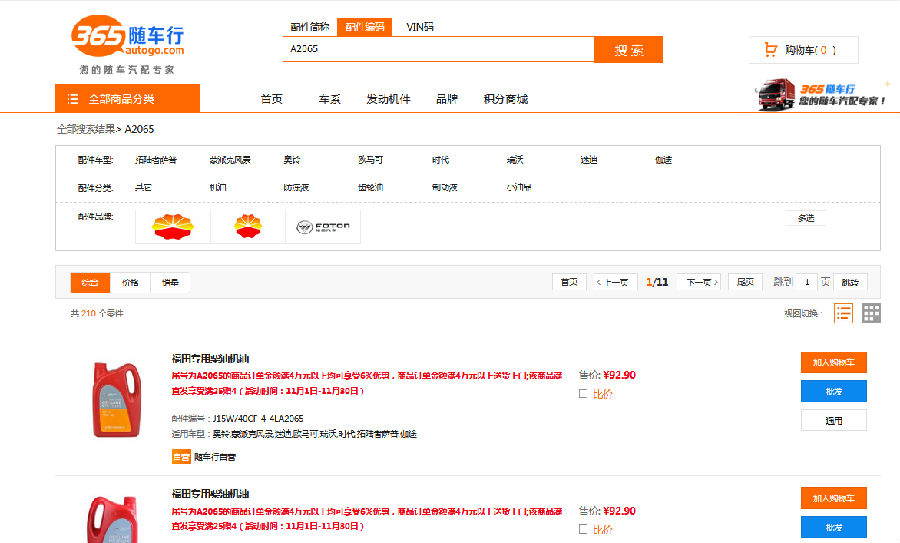Click 全部搜索结果 breadcrumb link
The image size is (900, 543).
86,129
